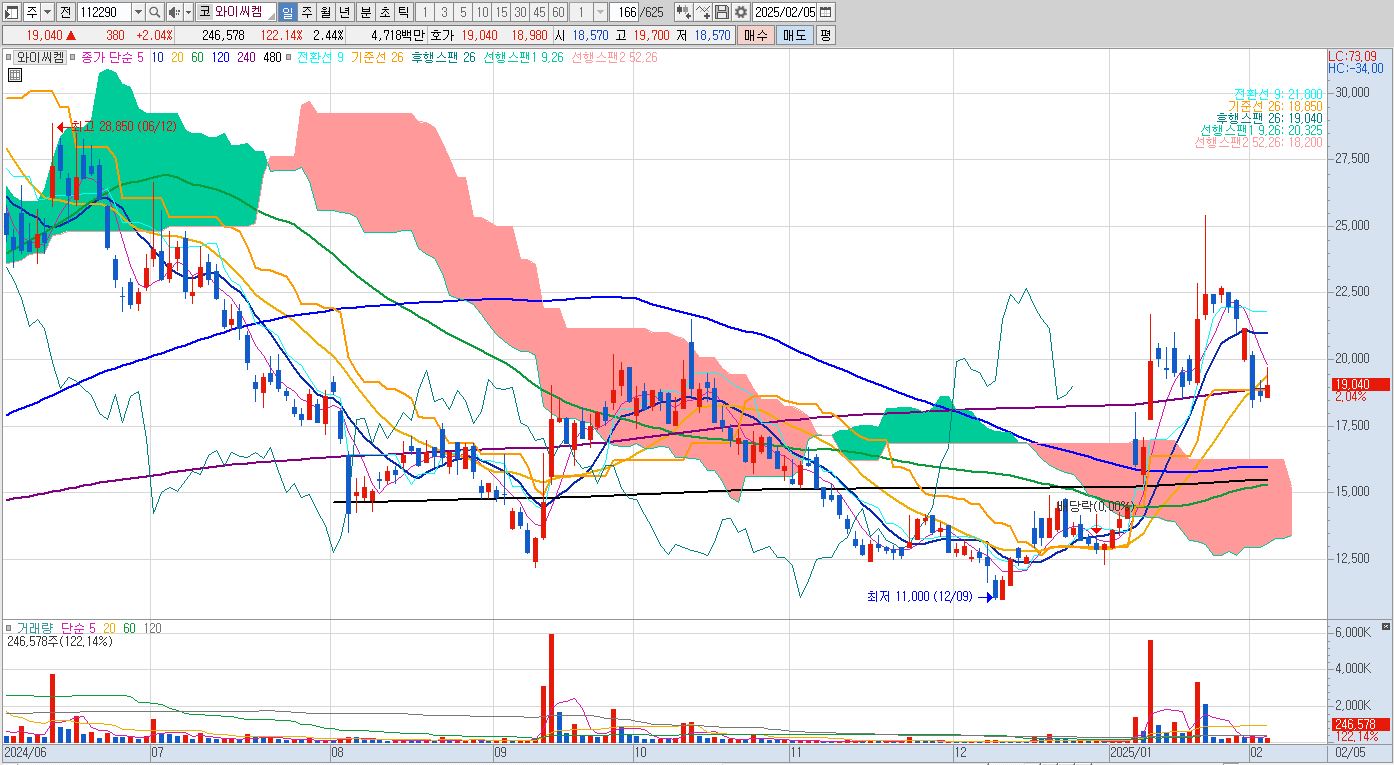Screen dimensions: 1394x765
Task: Click the red 19,040 current price tag
Action: click(x=1360, y=384)
